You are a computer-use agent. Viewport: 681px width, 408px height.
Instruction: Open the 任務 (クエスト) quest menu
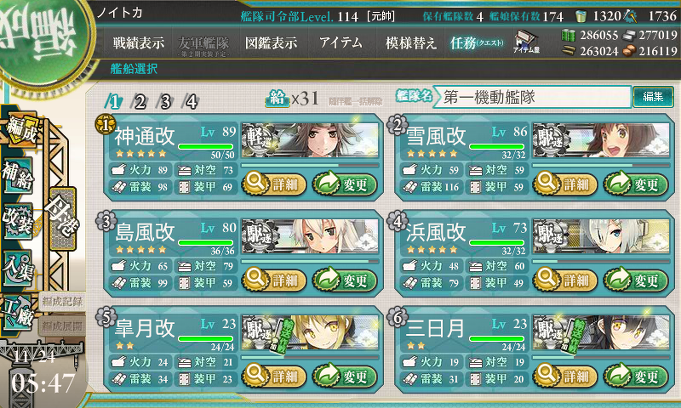click(x=476, y=43)
